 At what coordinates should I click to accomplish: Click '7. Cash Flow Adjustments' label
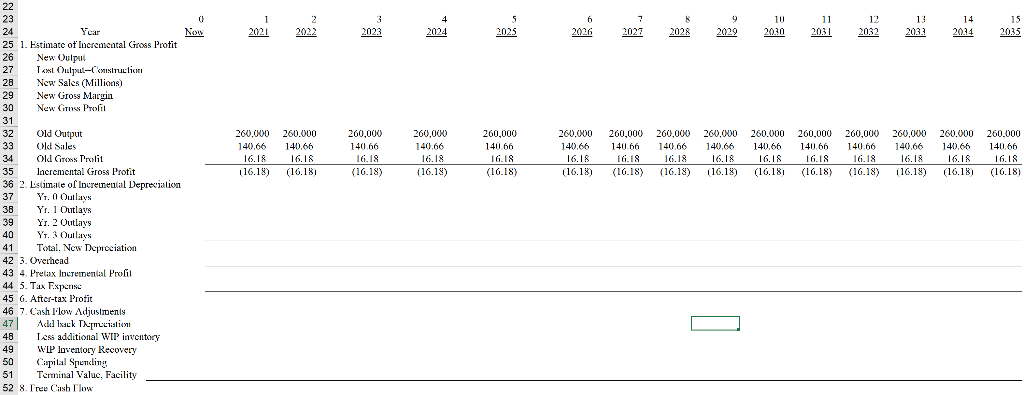[72, 311]
